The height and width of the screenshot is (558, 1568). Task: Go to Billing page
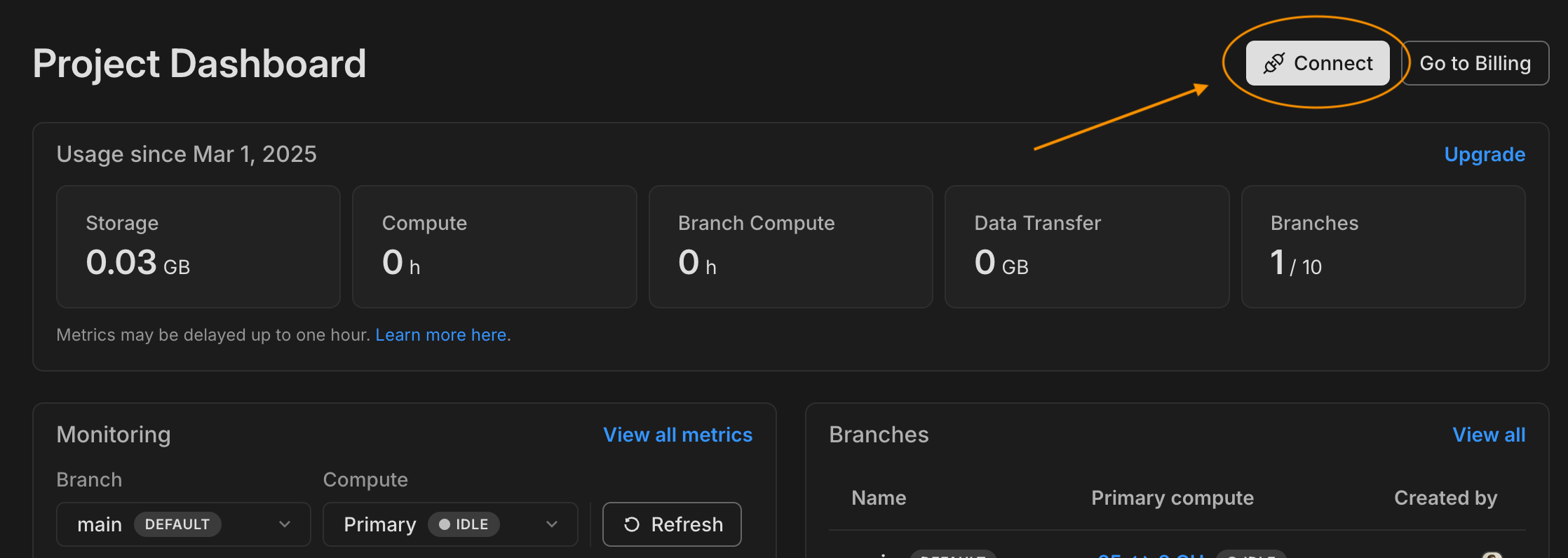1475,63
